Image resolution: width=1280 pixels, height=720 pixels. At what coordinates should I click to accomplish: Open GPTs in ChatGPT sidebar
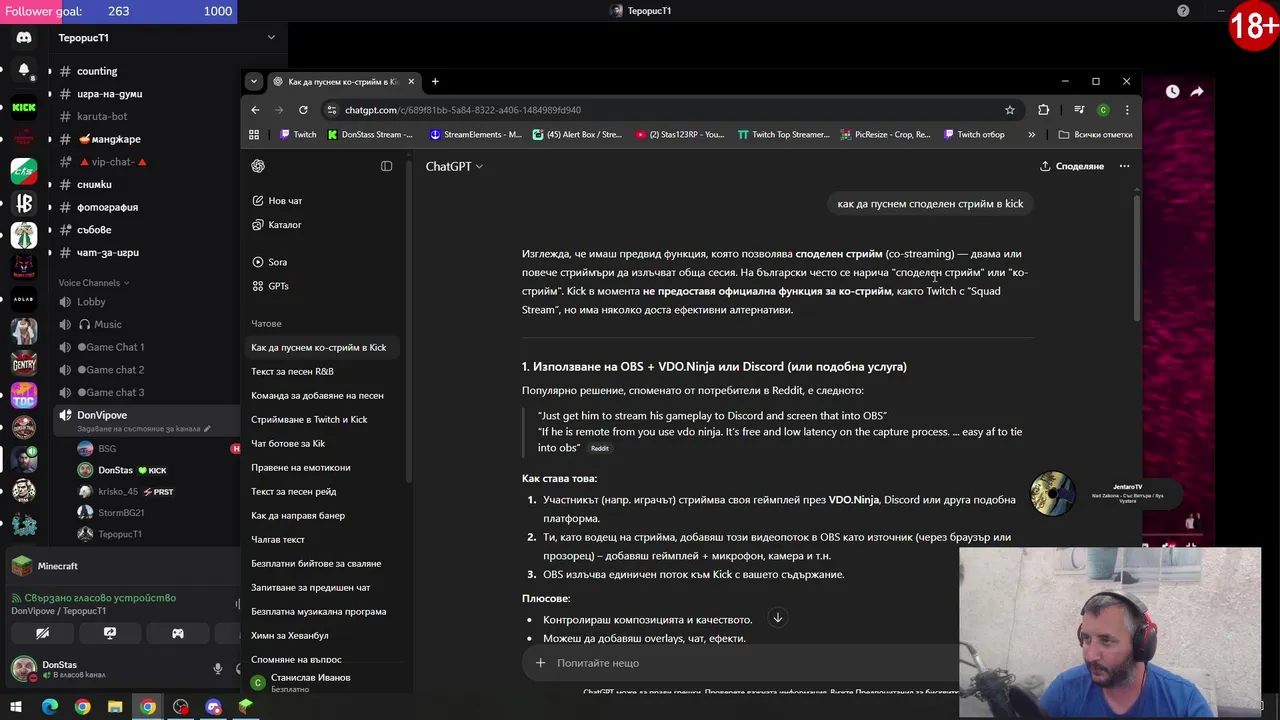271,286
